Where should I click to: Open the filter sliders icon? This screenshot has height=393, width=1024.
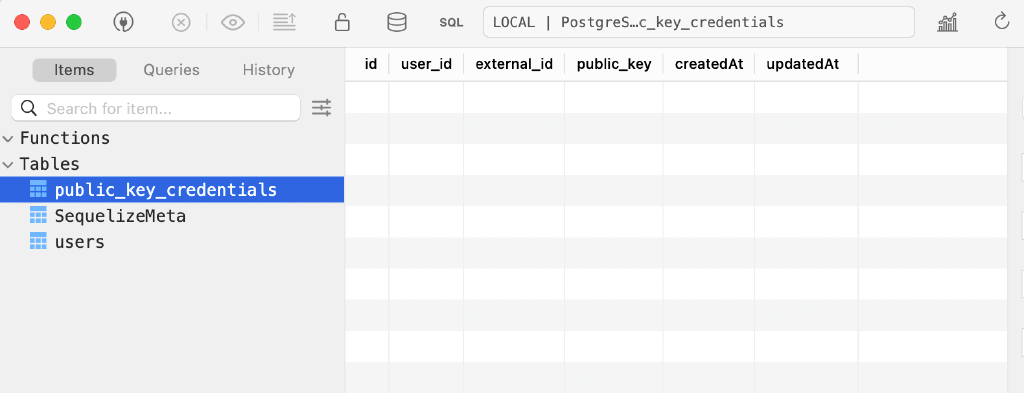(321, 108)
